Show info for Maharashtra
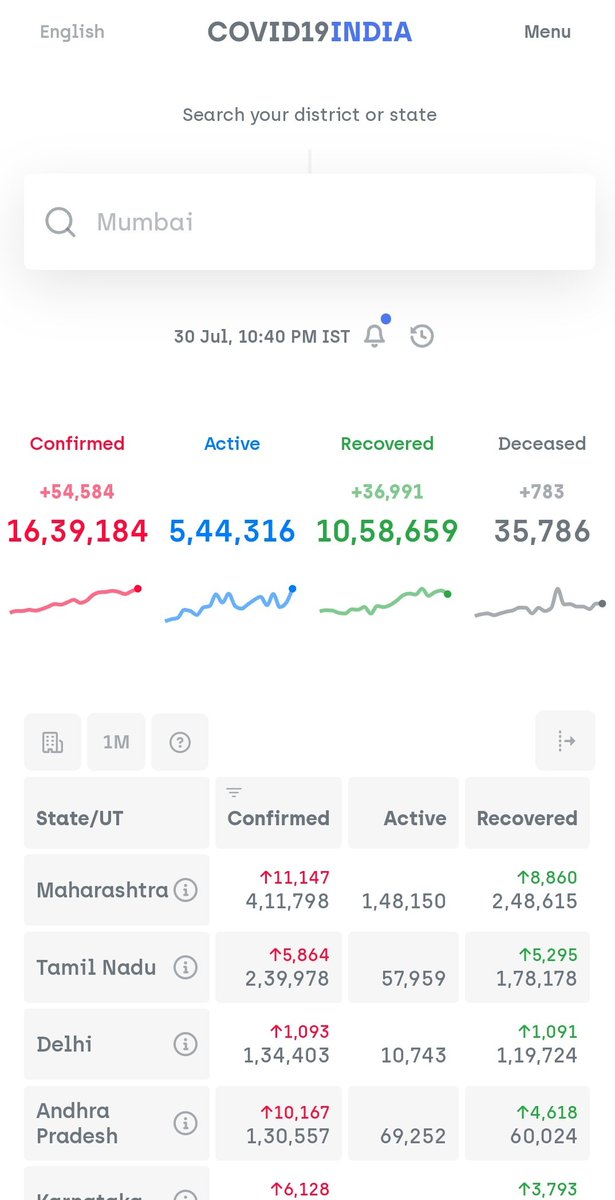Image resolution: width=615 pixels, height=1200 pixels. coord(185,890)
